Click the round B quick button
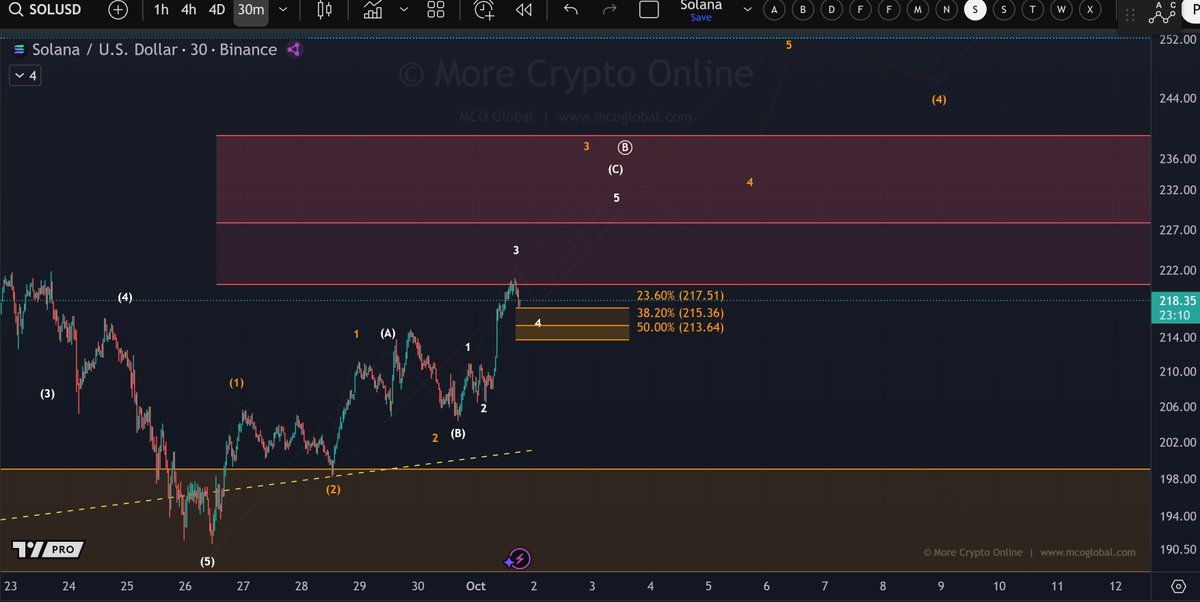Image resolution: width=1200 pixels, height=602 pixels. pyautogui.click(x=803, y=9)
